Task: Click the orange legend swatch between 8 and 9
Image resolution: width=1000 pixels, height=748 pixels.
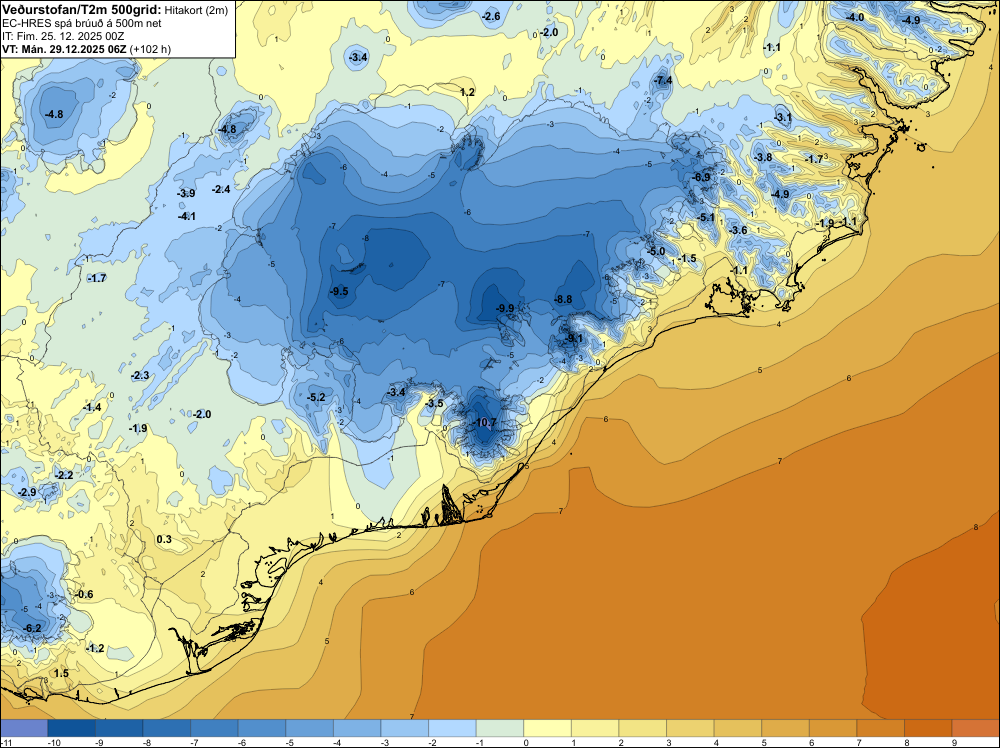Action: point(928,728)
